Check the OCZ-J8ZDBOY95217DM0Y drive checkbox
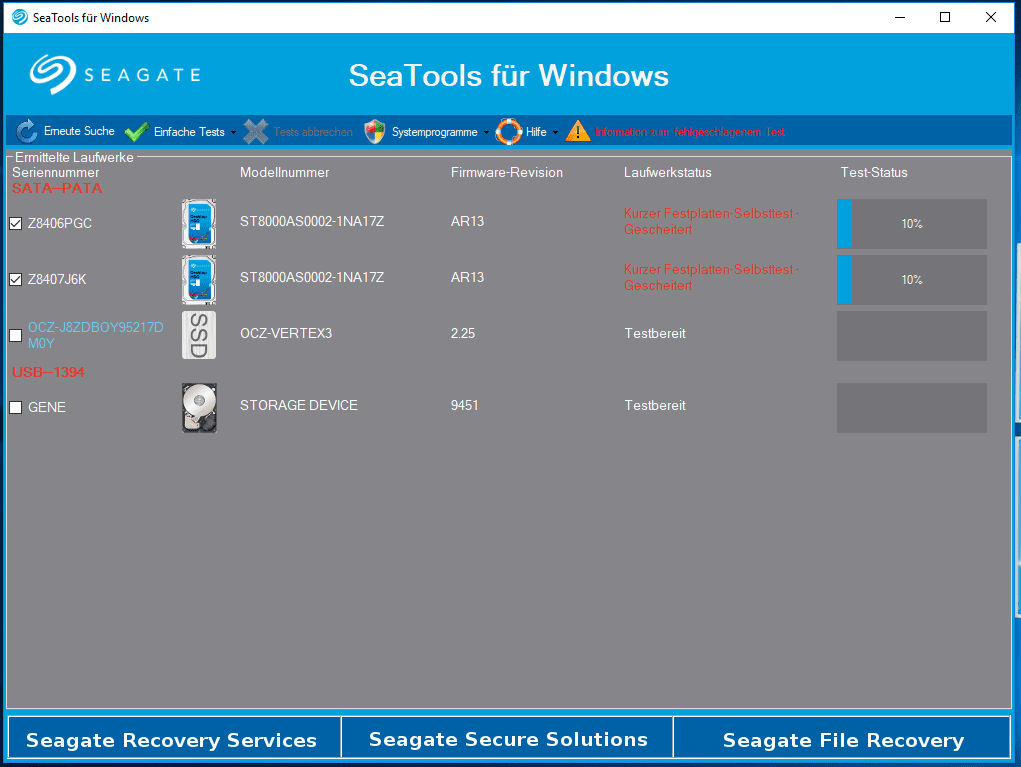 tap(16, 335)
